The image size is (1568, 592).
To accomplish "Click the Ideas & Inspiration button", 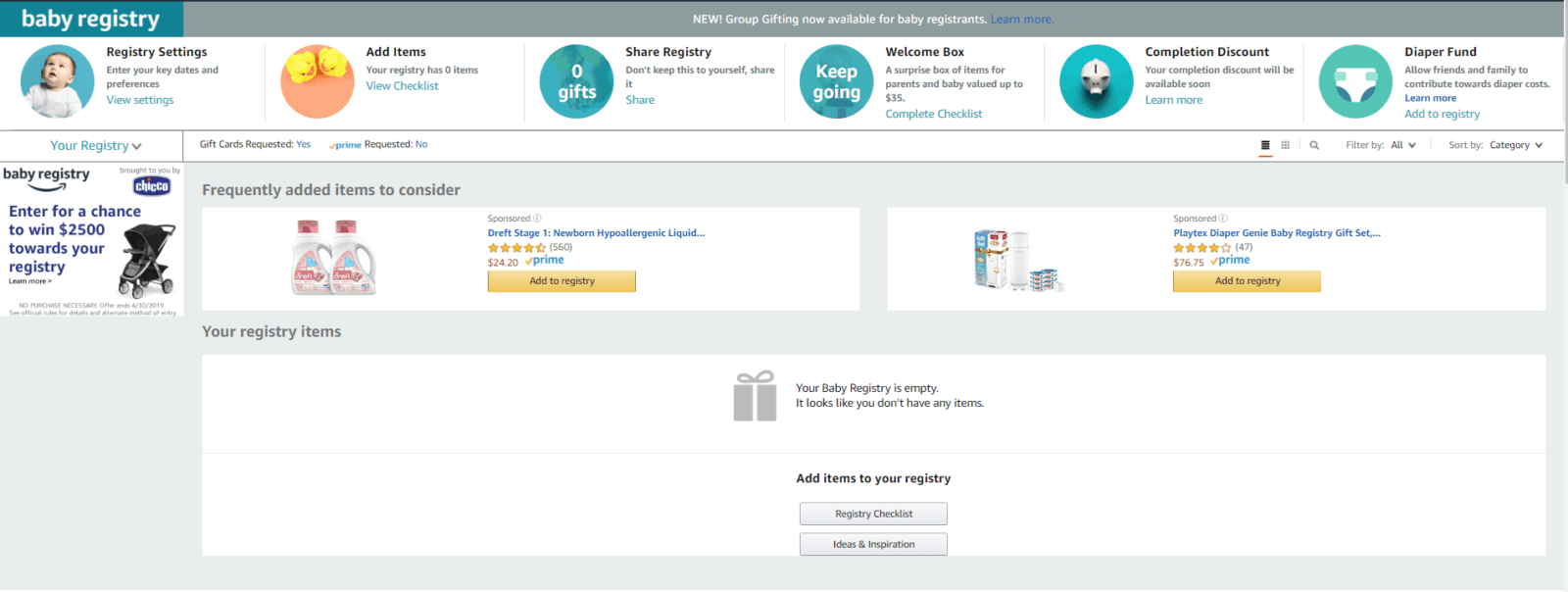I will coord(873,544).
